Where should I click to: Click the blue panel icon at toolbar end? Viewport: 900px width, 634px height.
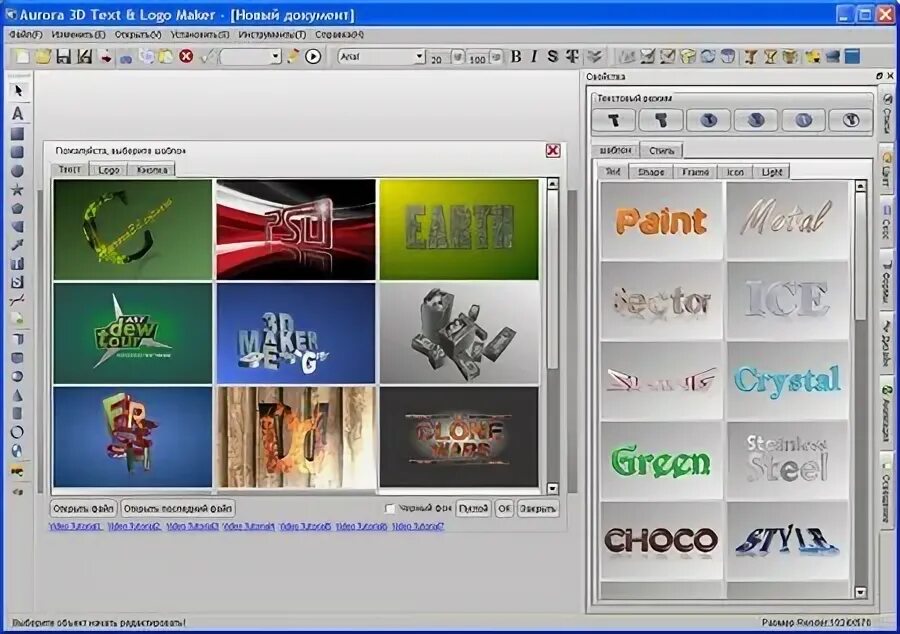tap(853, 56)
